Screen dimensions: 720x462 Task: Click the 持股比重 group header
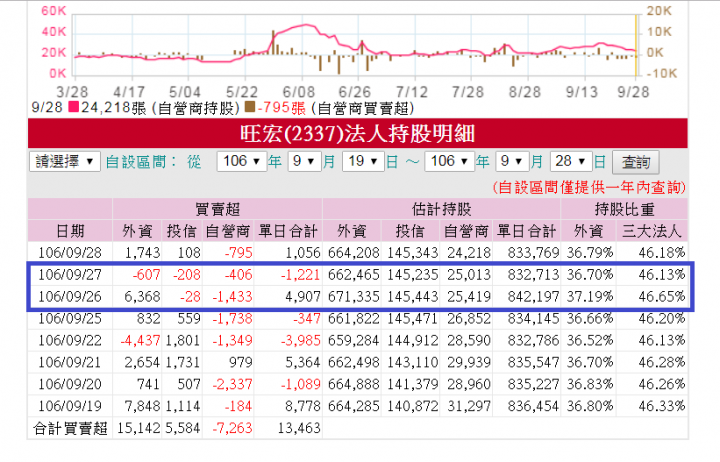coord(624,209)
